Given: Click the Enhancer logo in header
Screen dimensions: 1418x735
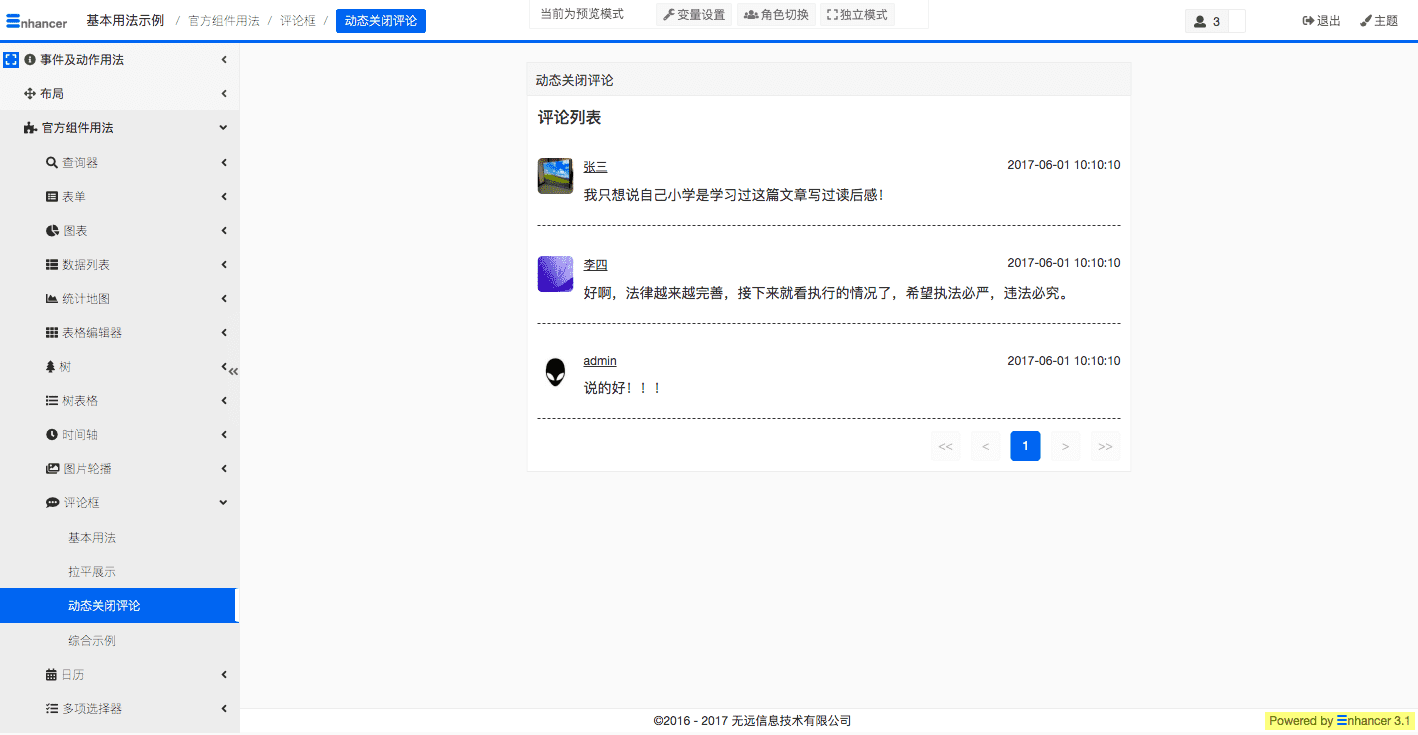Looking at the screenshot, I should 37,21.
